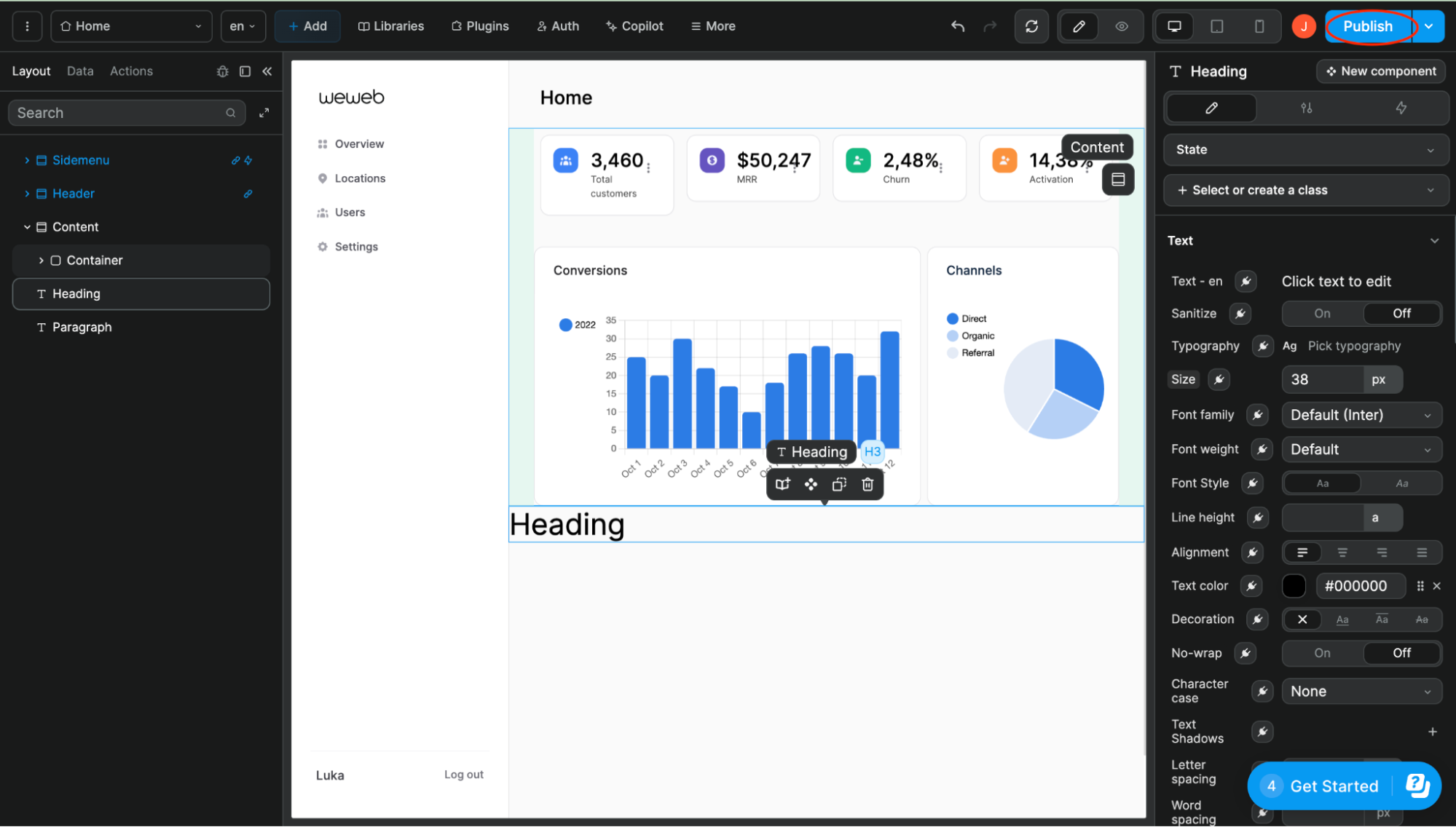Open the State dropdown
Image resolution: width=1456 pixels, height=827 pixels.
tap(1305, 150)
